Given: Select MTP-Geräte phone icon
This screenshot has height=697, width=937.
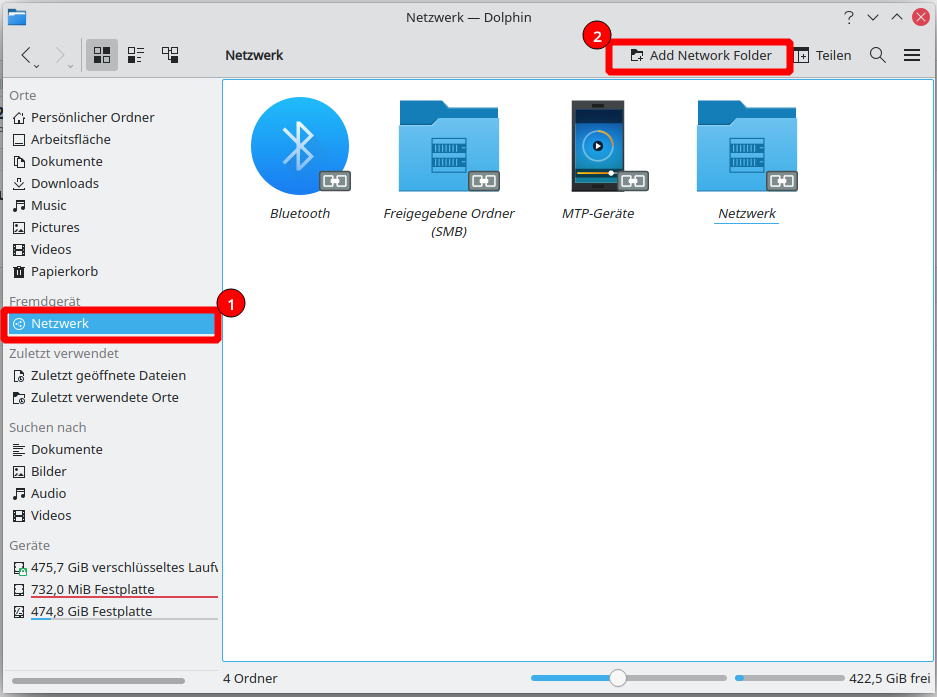Looking at the screenshot, I should pos(598,146).
